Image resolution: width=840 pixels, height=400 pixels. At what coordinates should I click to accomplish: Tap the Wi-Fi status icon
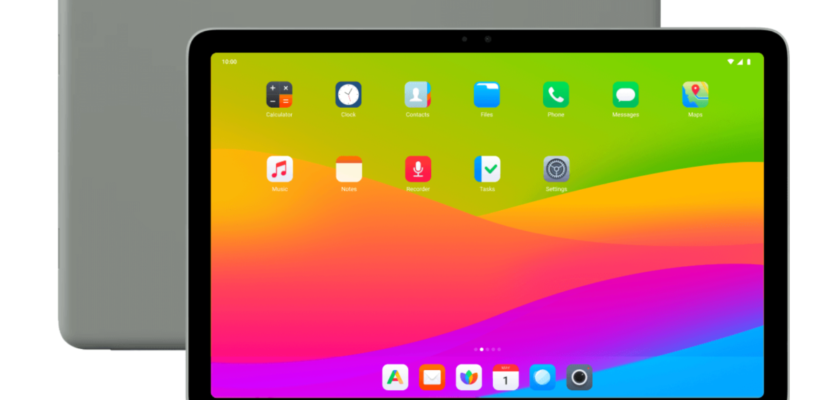(730, 62)
